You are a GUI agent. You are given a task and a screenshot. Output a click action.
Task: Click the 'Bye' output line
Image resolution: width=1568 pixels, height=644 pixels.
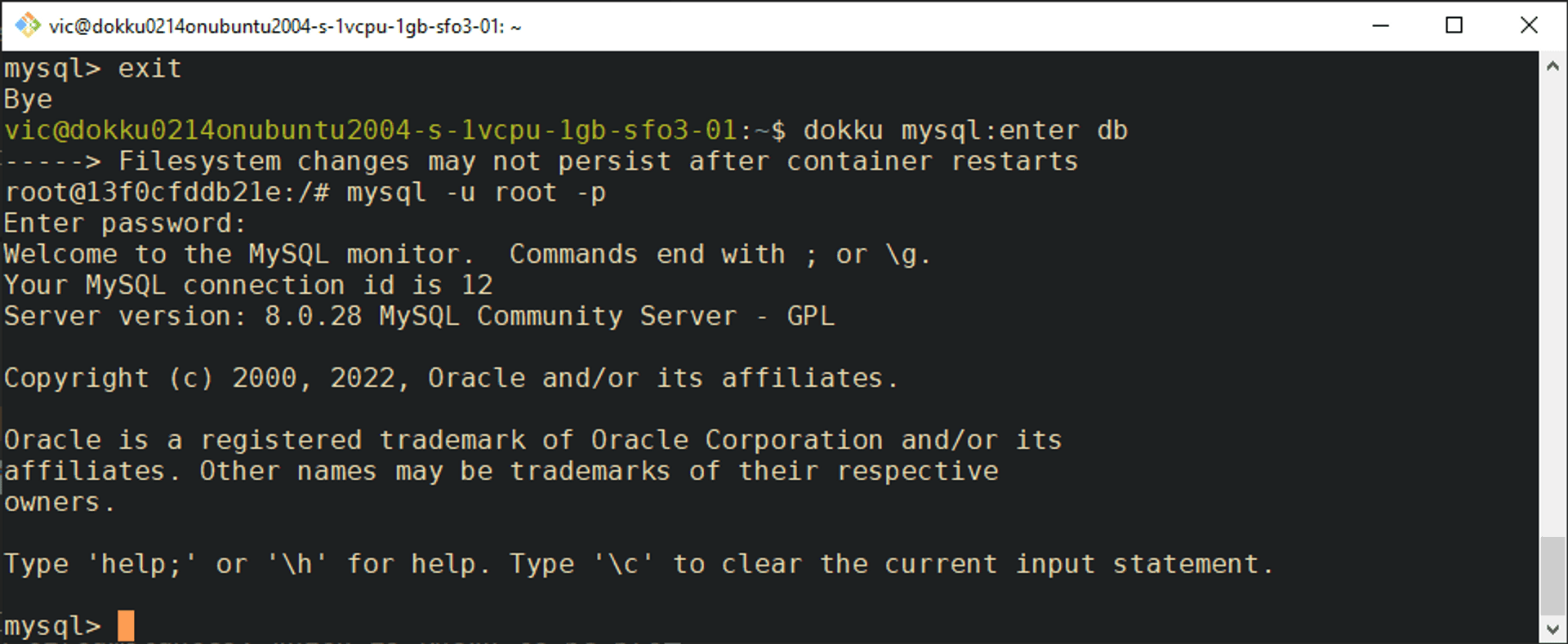28,100
